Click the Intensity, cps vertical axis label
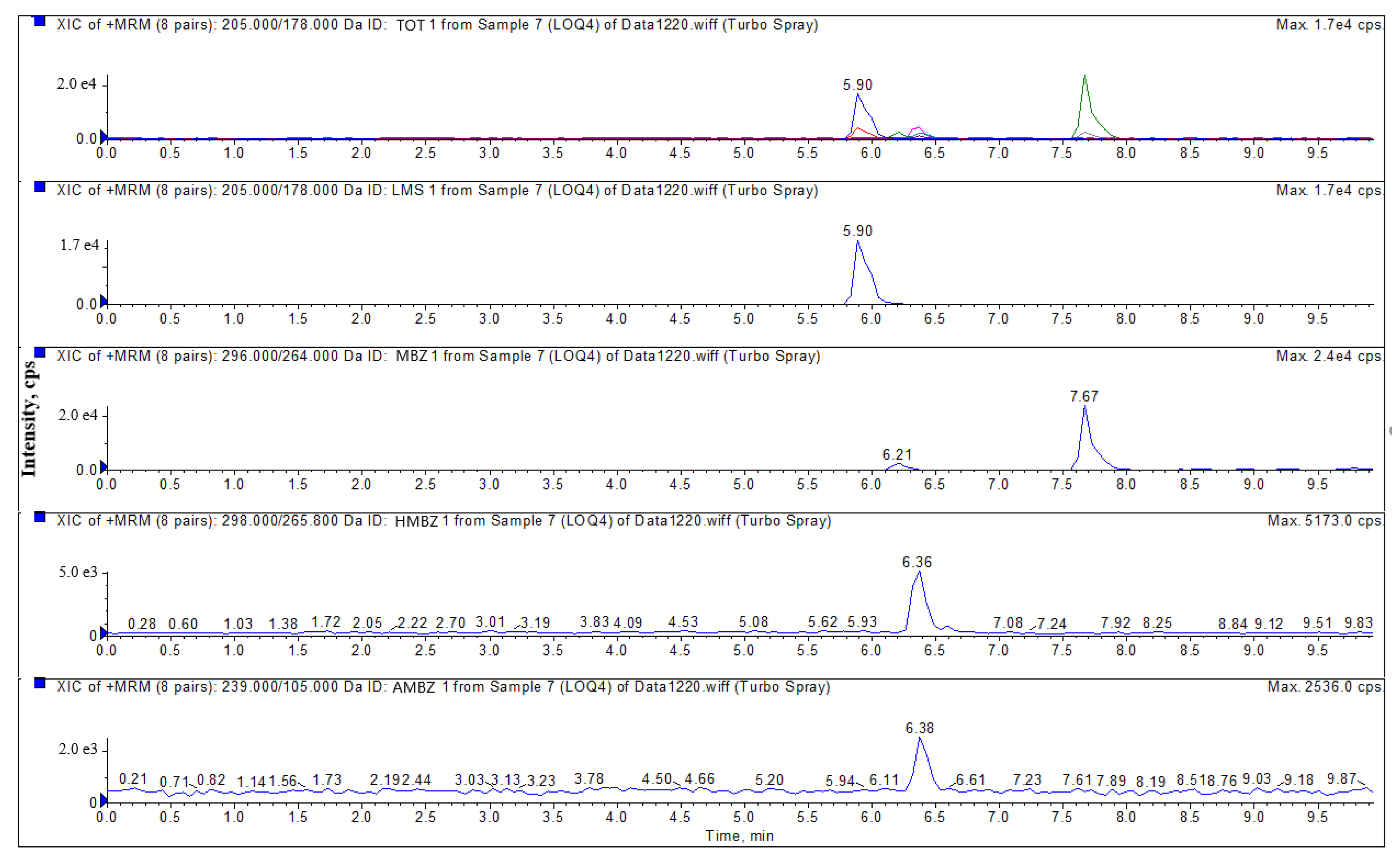This screenshot has width=1400, height=864. [28, 419]
